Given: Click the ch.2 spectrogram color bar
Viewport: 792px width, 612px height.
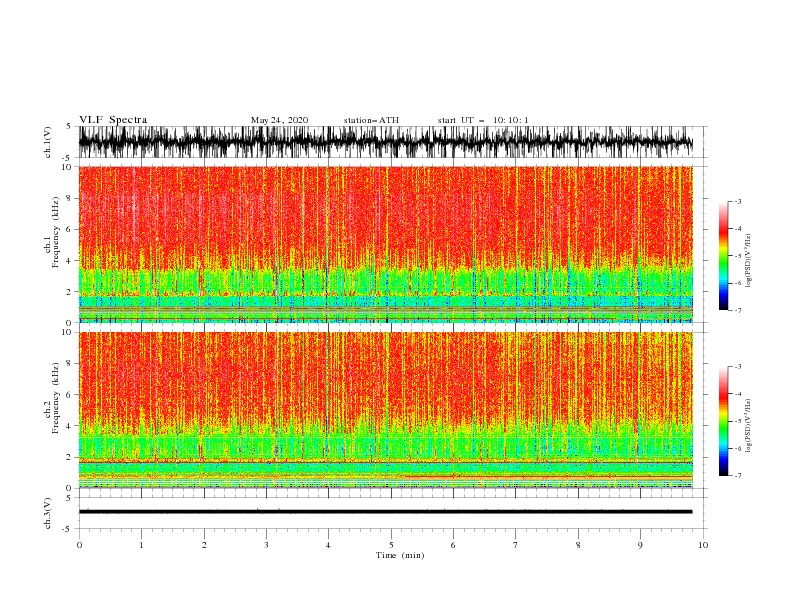Looking at the screenshot, I should 723,421.
